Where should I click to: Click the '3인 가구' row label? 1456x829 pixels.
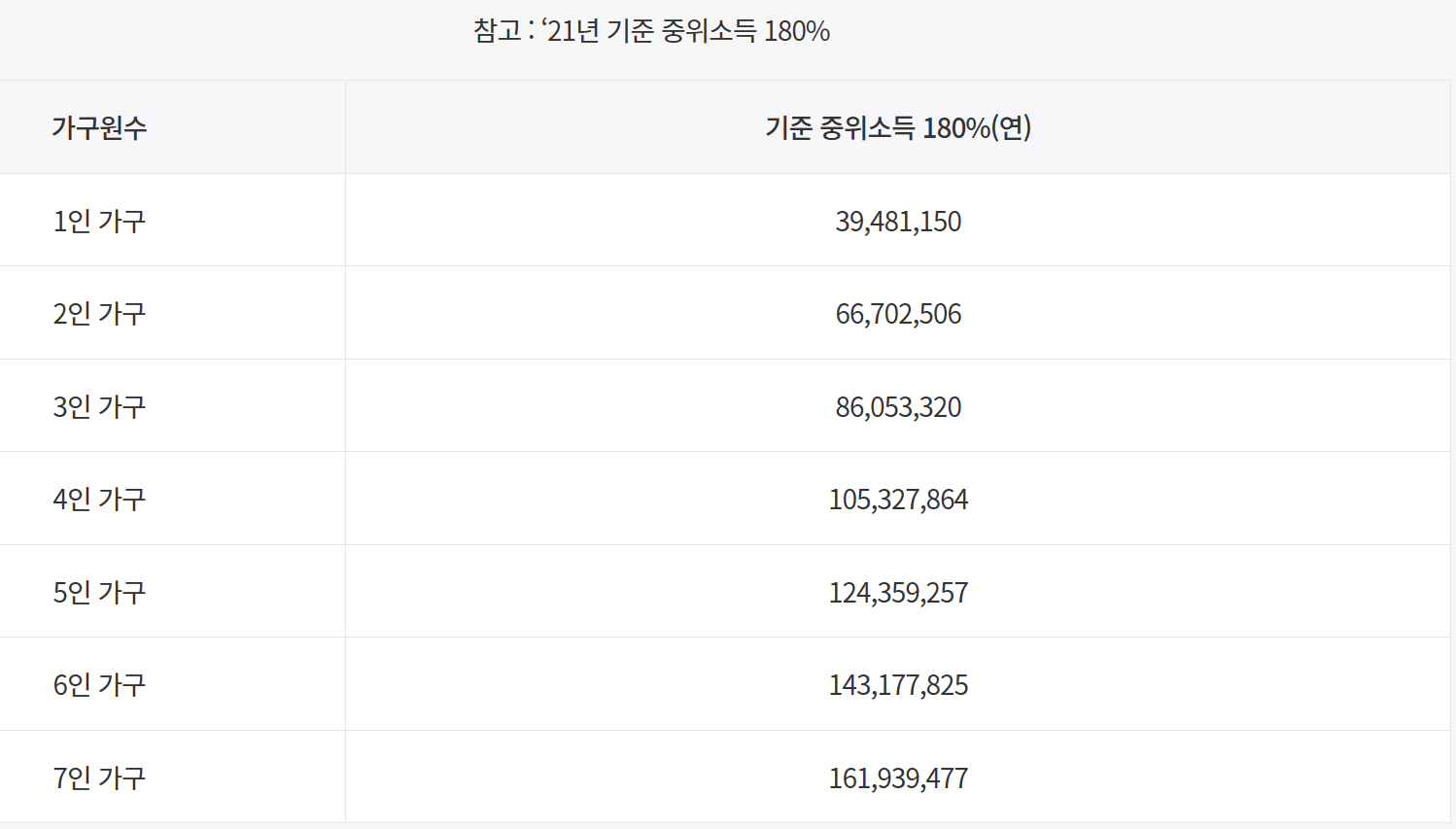tap(99, 406)
